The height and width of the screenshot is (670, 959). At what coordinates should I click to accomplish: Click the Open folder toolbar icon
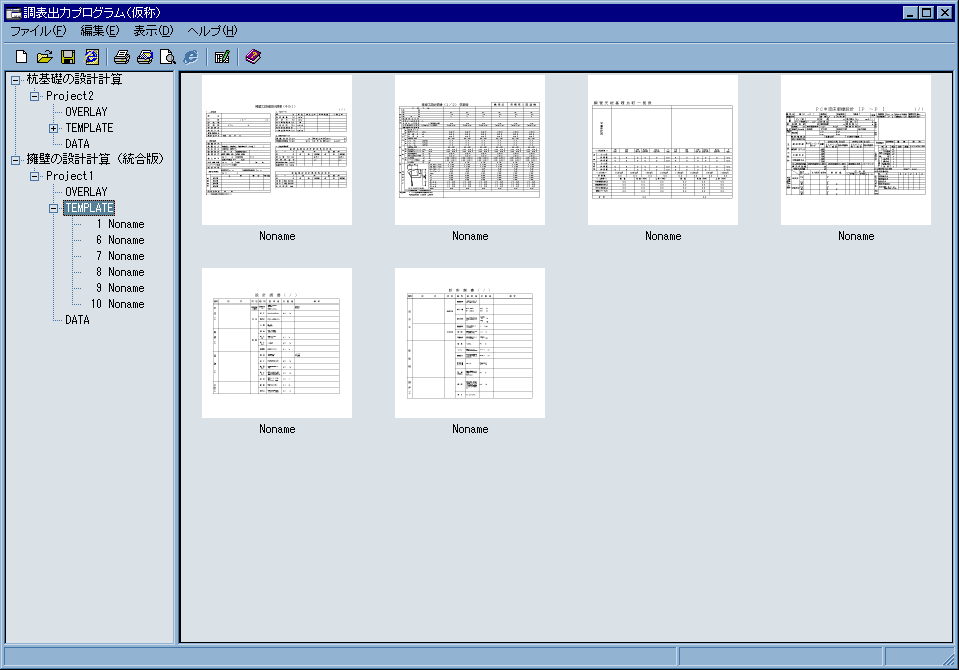click(44, 57)
